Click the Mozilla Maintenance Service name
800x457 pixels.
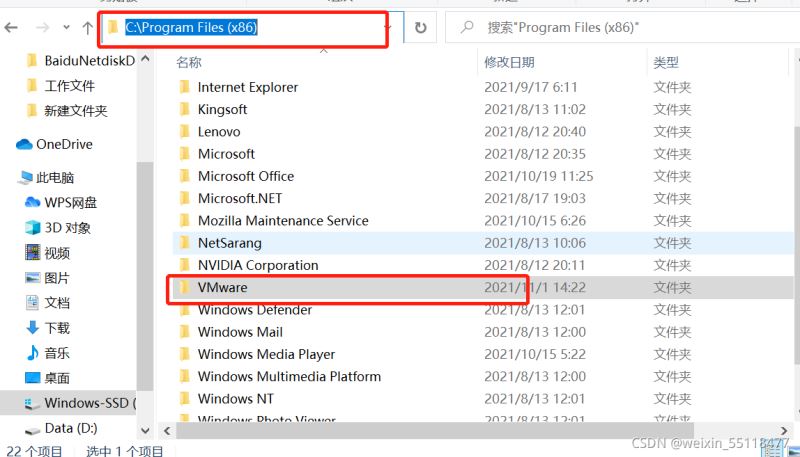tap(283, 221)
